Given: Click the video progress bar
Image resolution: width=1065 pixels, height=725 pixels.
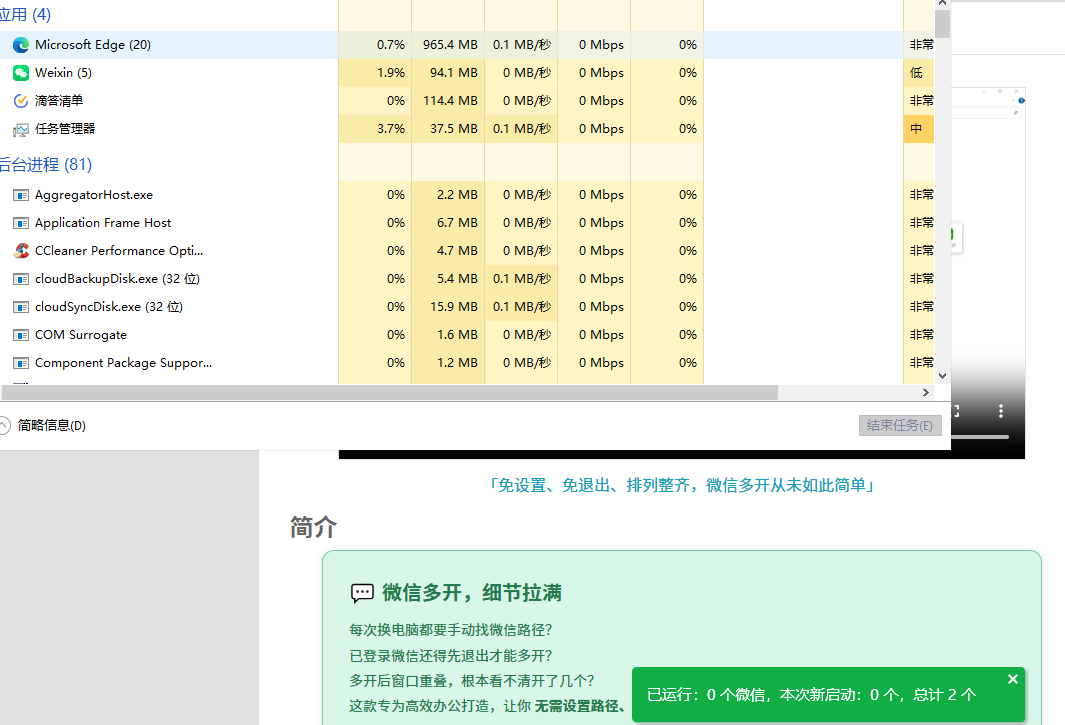Looking at the screenshot, I should pyautogui.click(x=980, y=437).
